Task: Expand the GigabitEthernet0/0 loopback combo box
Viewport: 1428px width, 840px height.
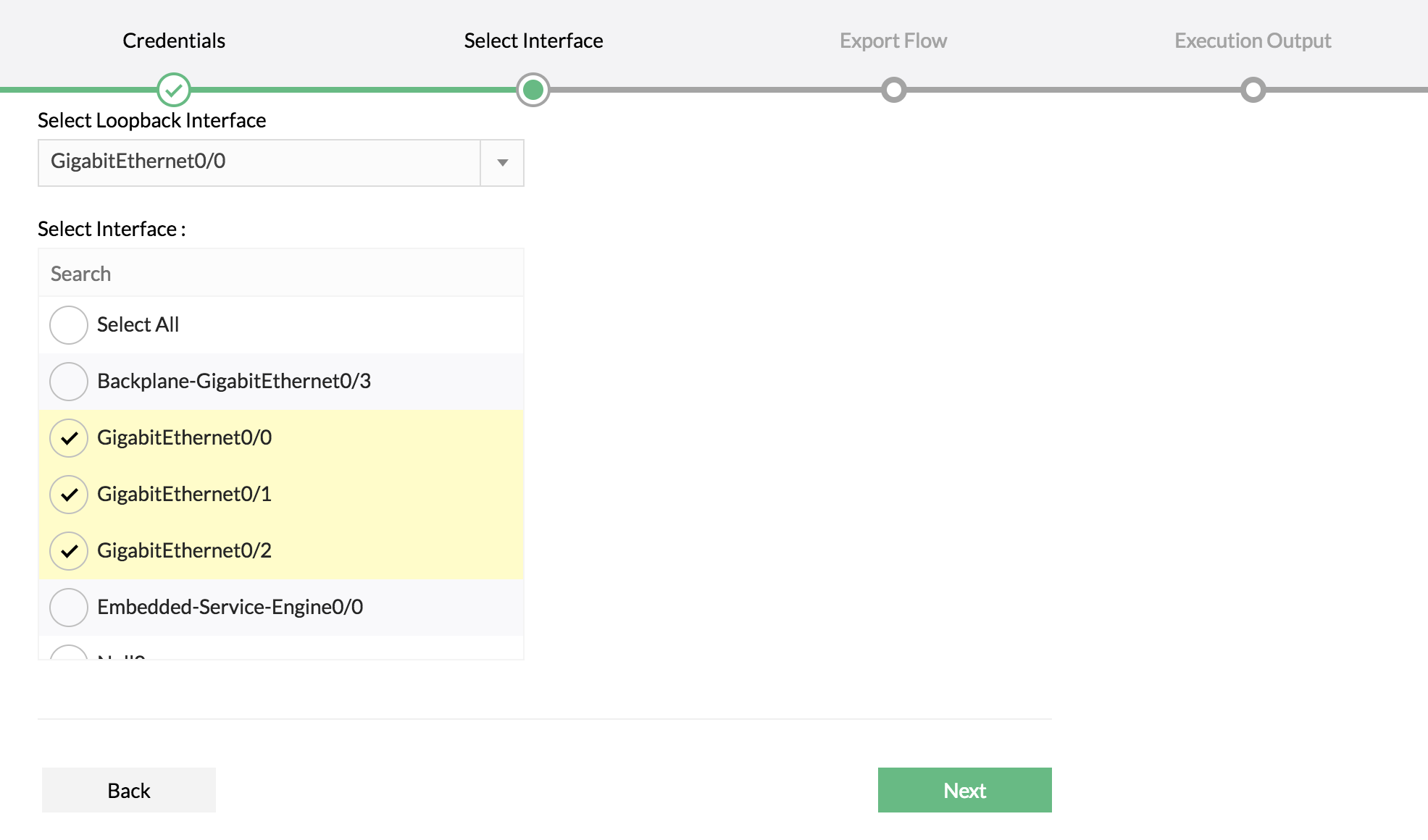Action: tap(259, 163)
